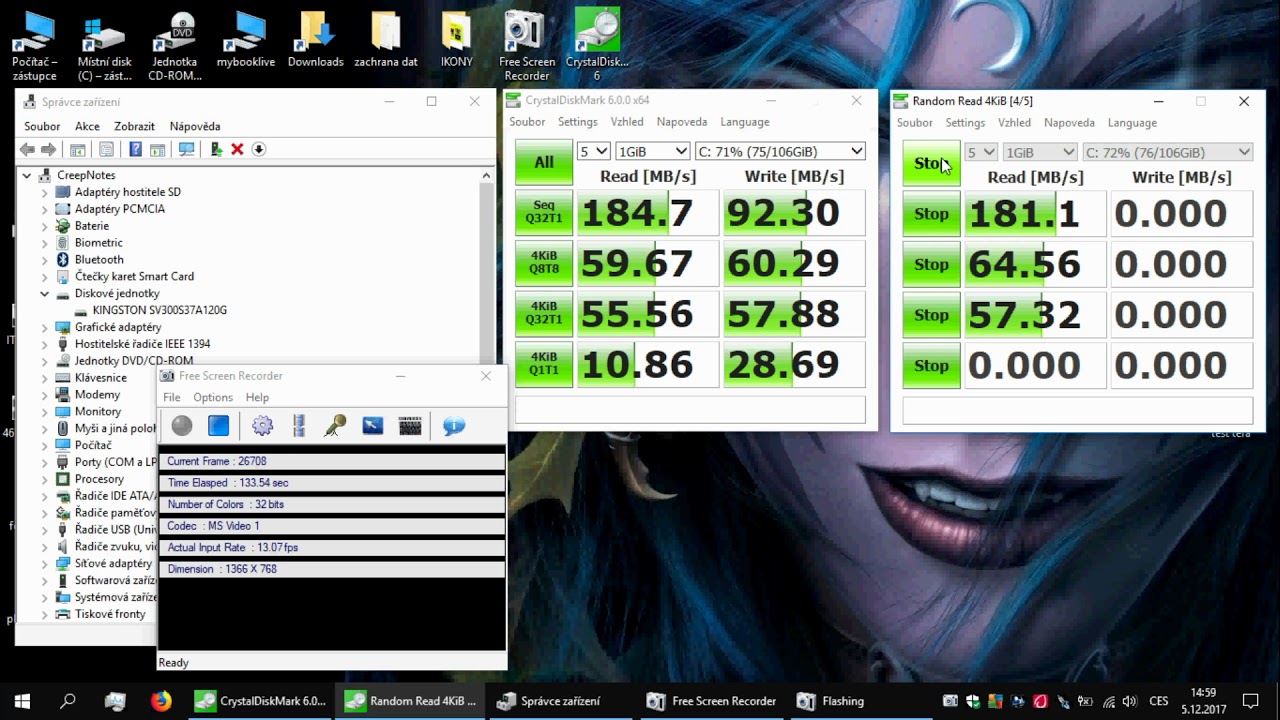Click the top Stop button under the cursor in Random Read window
The width and height of the screenshot is (1280, 720).
[x=931, y=163]
